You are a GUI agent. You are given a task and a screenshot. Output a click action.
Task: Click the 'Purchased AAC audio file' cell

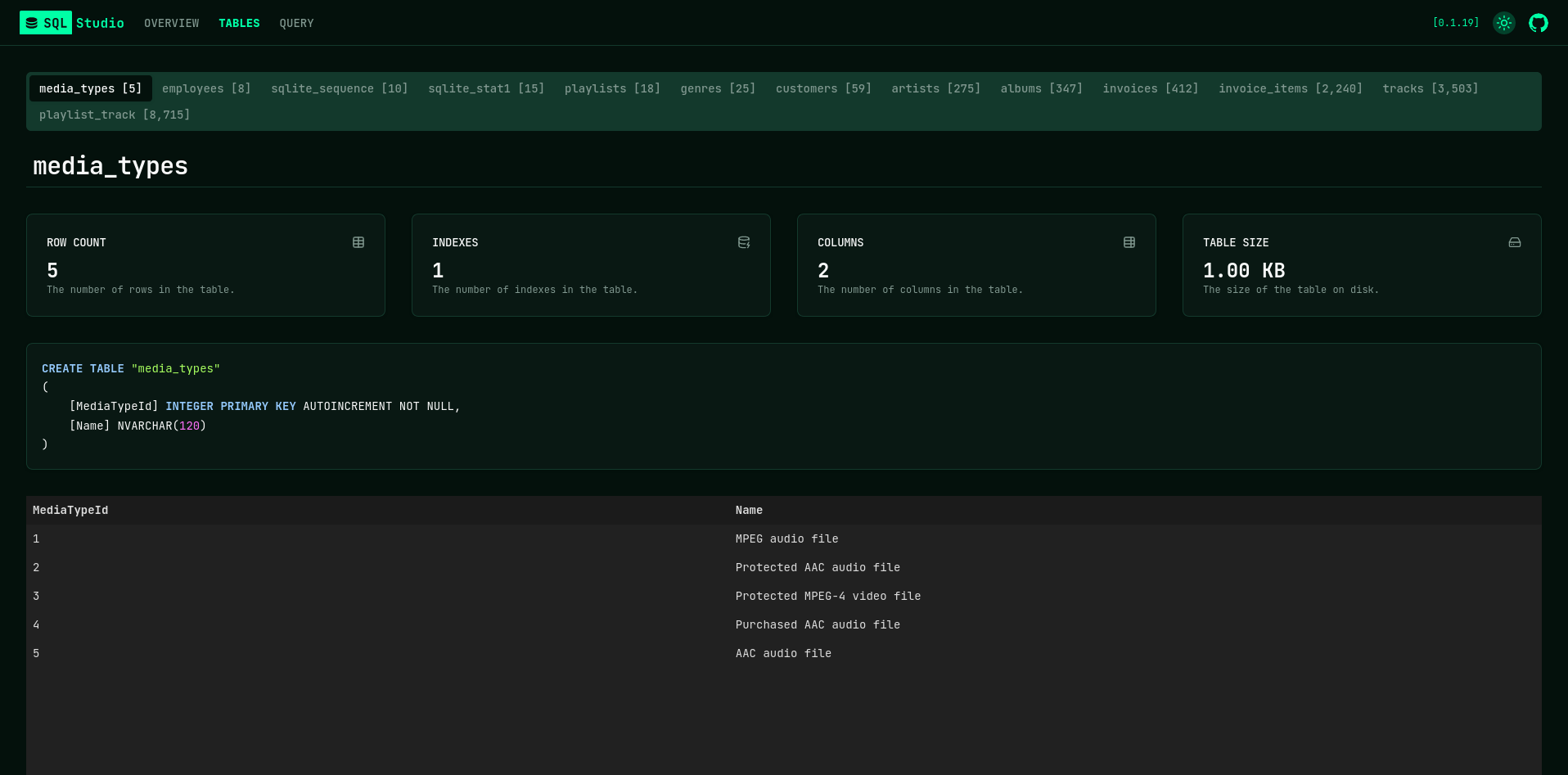(818, 624)
